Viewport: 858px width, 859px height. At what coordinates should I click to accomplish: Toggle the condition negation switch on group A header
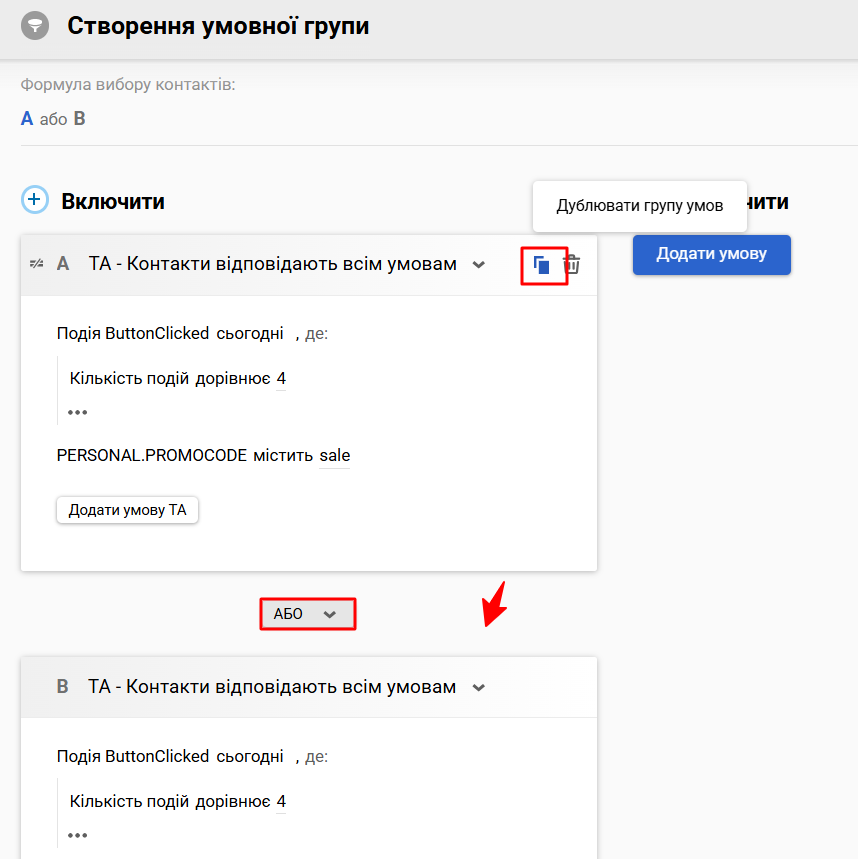point(36,264)
